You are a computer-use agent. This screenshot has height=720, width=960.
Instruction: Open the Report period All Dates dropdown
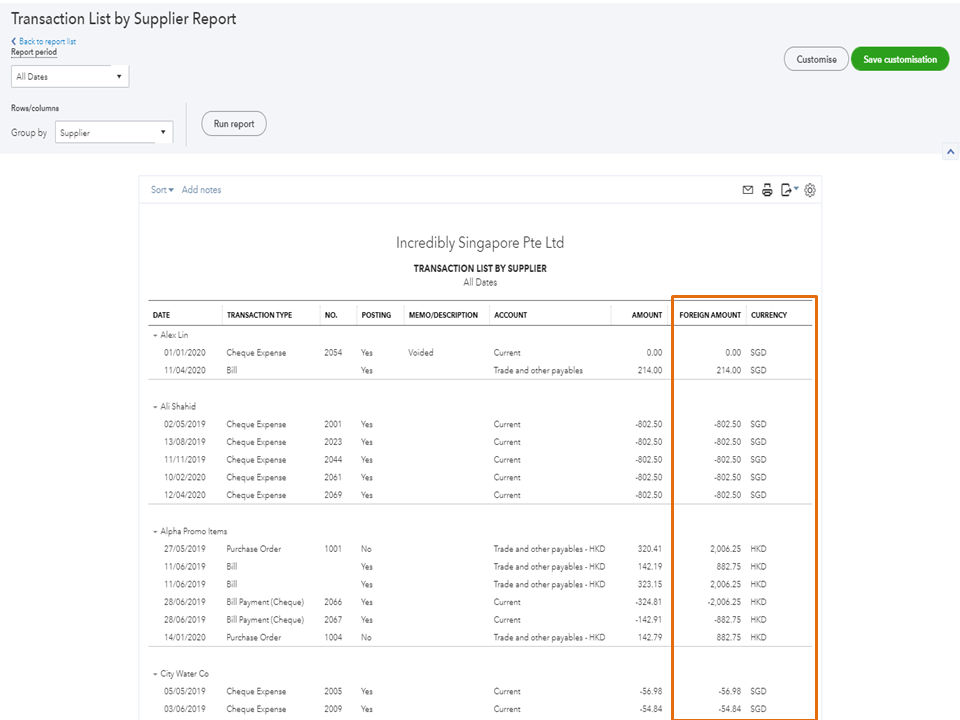70,76
